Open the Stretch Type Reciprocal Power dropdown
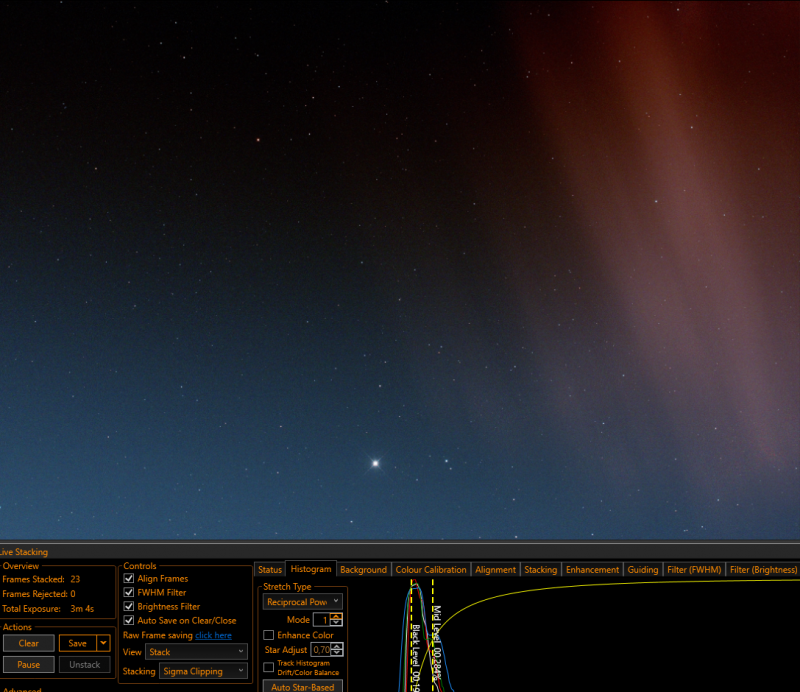800x692 pixels. [x=303, y=602]
